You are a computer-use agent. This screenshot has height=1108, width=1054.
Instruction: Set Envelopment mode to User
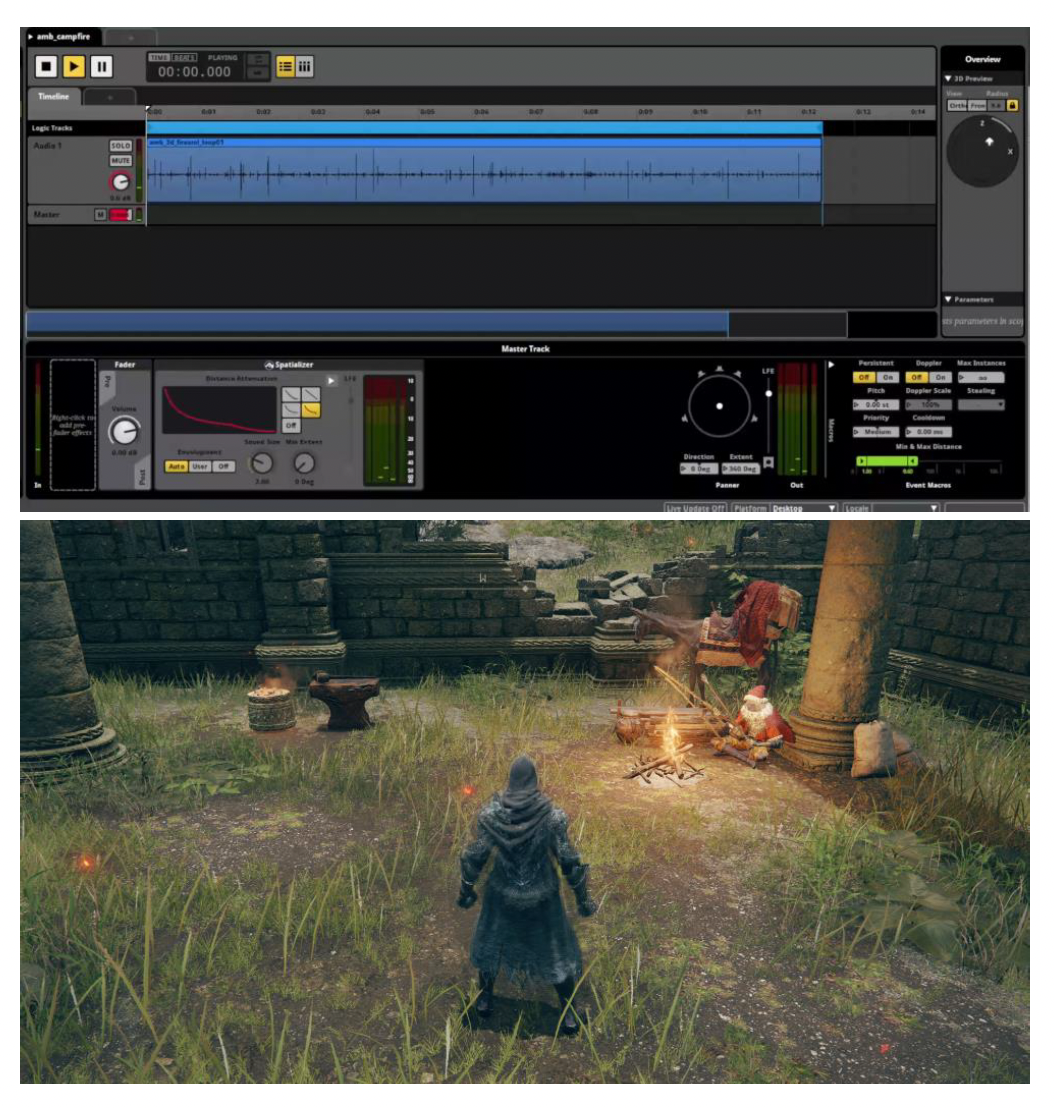tap(200, 466)
